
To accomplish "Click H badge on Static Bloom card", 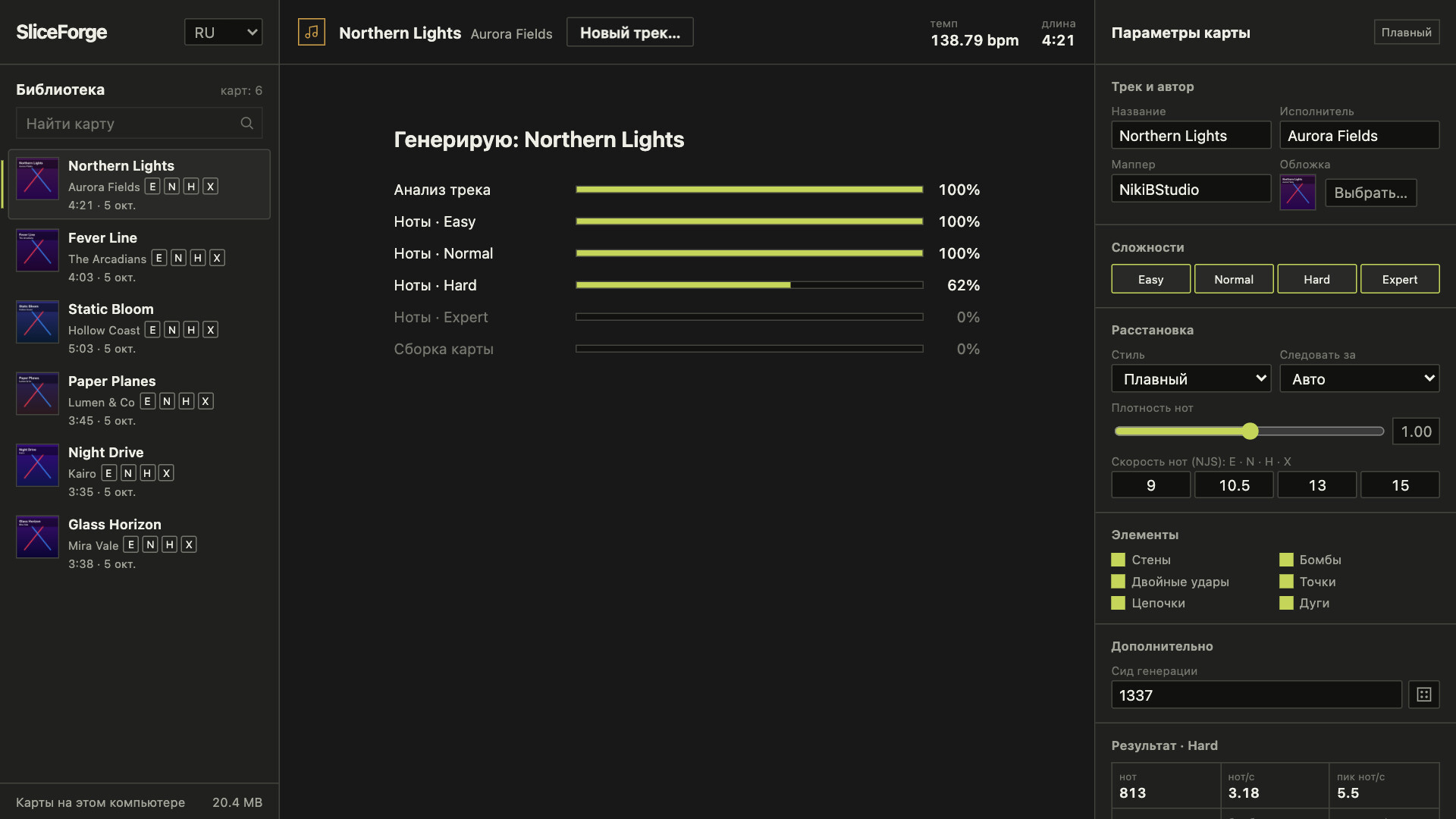I will (191, 330).
